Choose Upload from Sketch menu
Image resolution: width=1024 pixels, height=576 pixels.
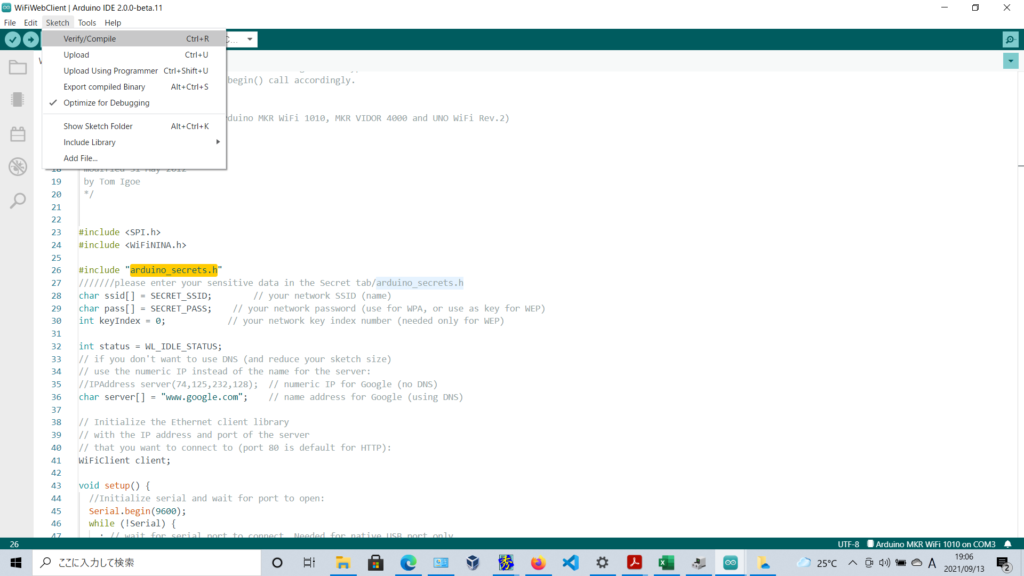tap(135, 55)
